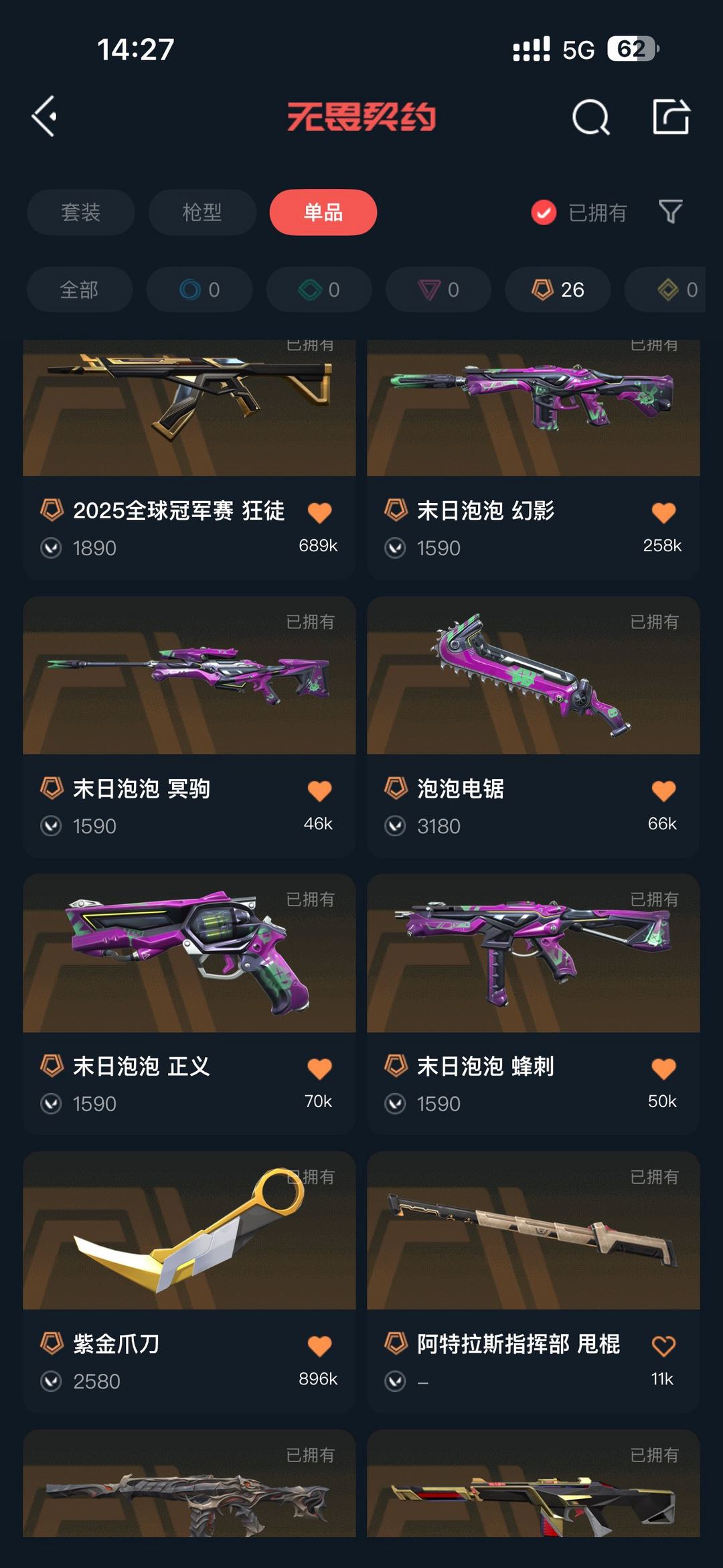Screen dimensions: 723x1568
Task: Filter by purple triangle tier icon
Action: tap(438, 289)
